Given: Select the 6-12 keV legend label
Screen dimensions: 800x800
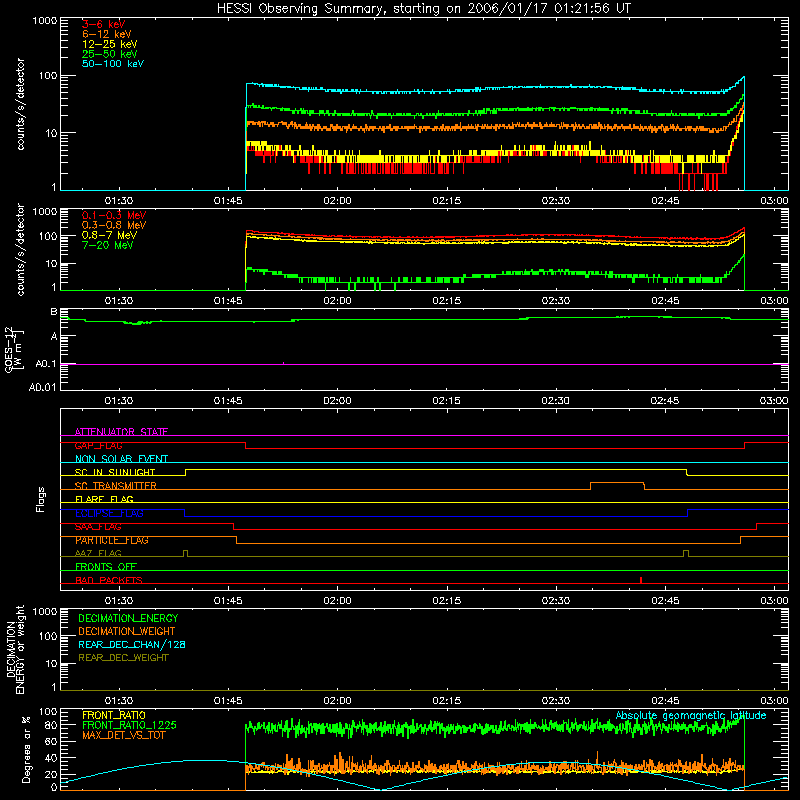Looking at the screenshot, I should click(107, 34).
